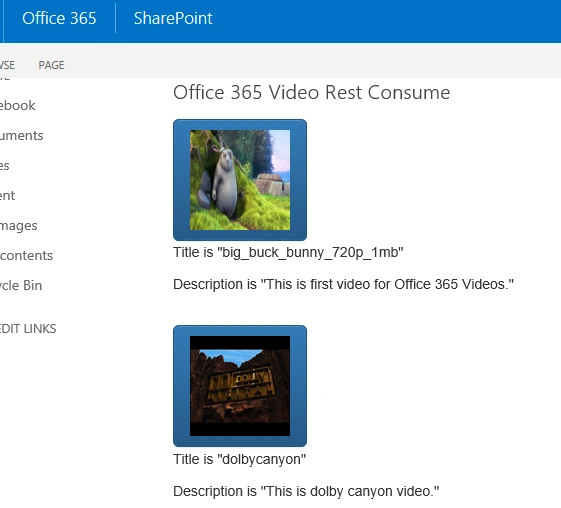Open the Recycle Bin link
561x508 pixels.
tap(21, 285)
